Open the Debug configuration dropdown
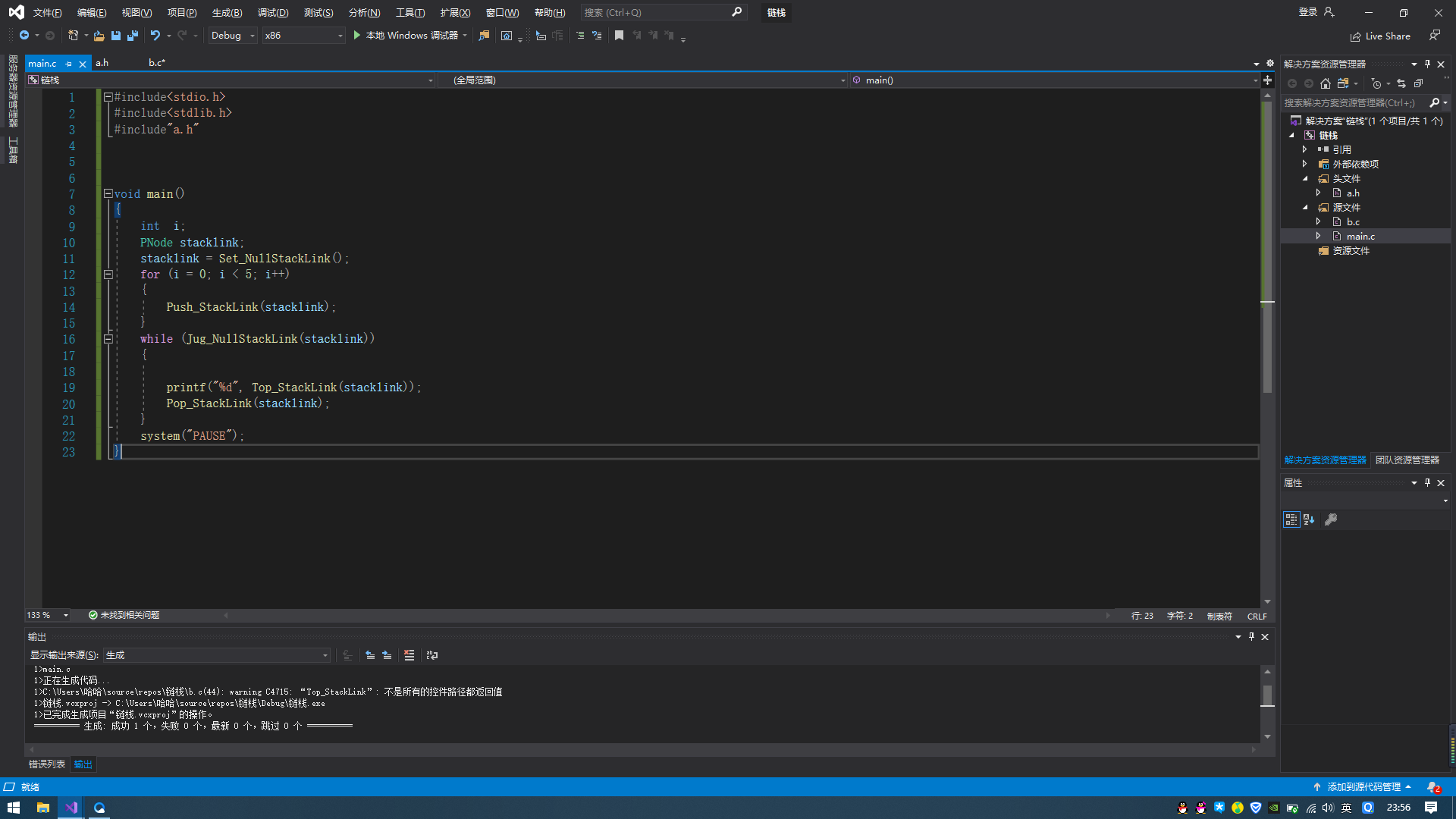Screen dimensions: 1456x819 tap(233, 36)
